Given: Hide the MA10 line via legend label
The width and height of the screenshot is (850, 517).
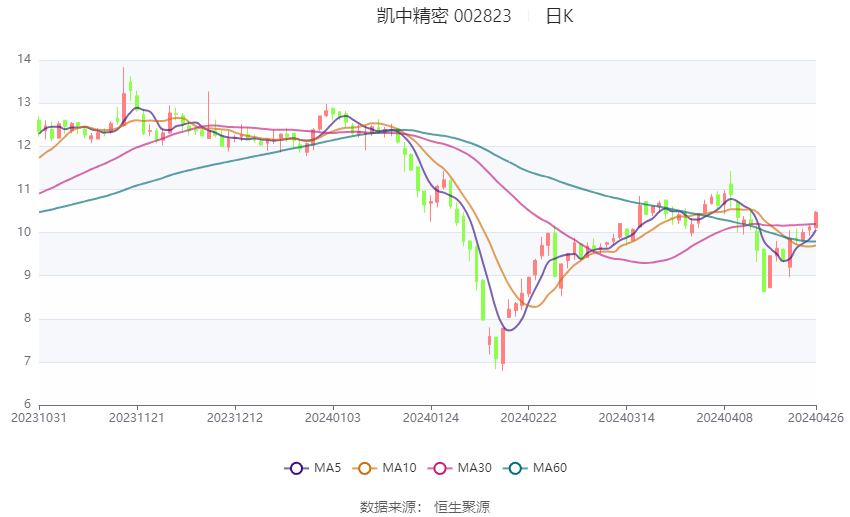Looking at the screenshot, I should [401, 467].
